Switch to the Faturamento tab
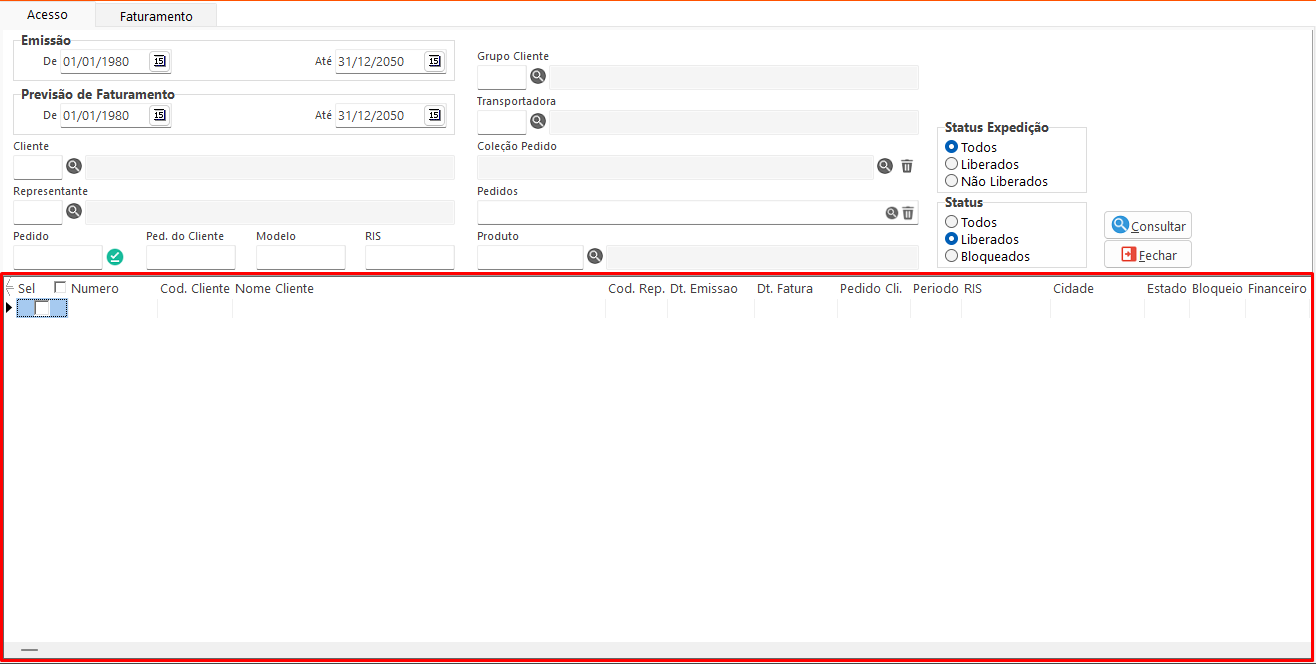 point(156,16)
